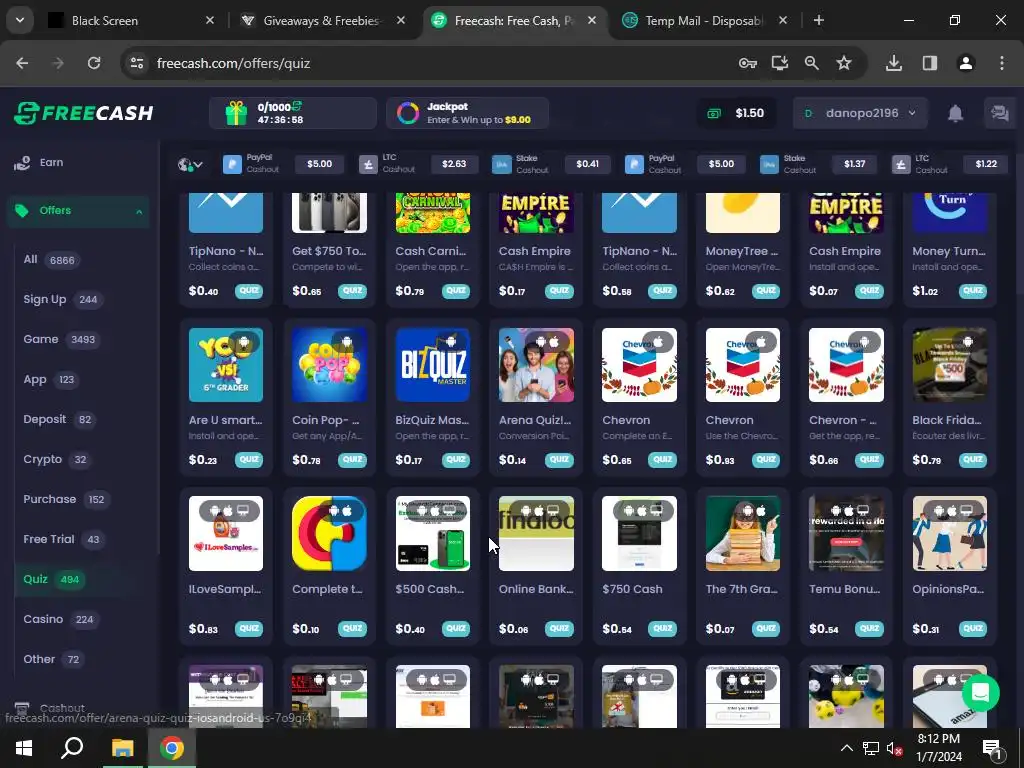Screen dimensions: 1024x768
Task: Select the Casino offers category
Action: 60,619
